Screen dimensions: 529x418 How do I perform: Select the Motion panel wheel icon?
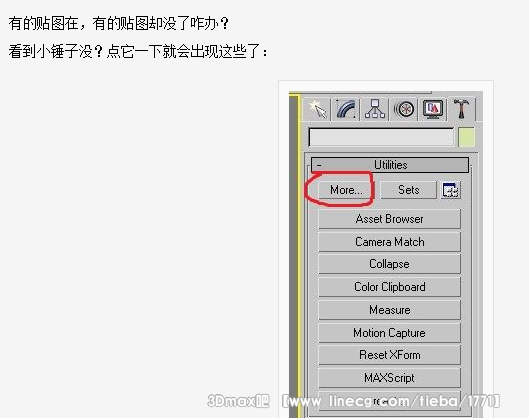(404, 109)
